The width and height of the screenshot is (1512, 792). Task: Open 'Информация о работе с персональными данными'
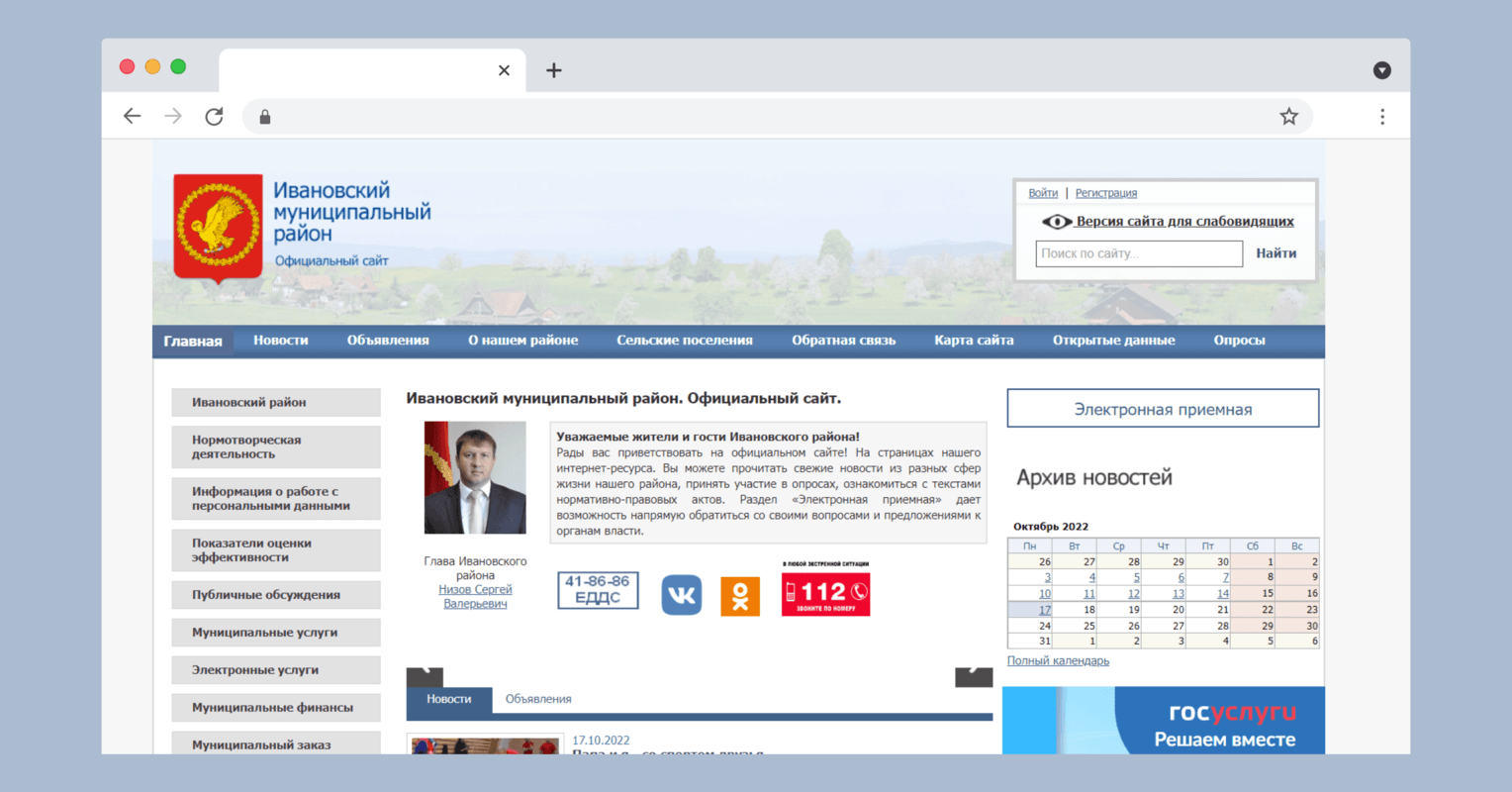click(276, 498)
